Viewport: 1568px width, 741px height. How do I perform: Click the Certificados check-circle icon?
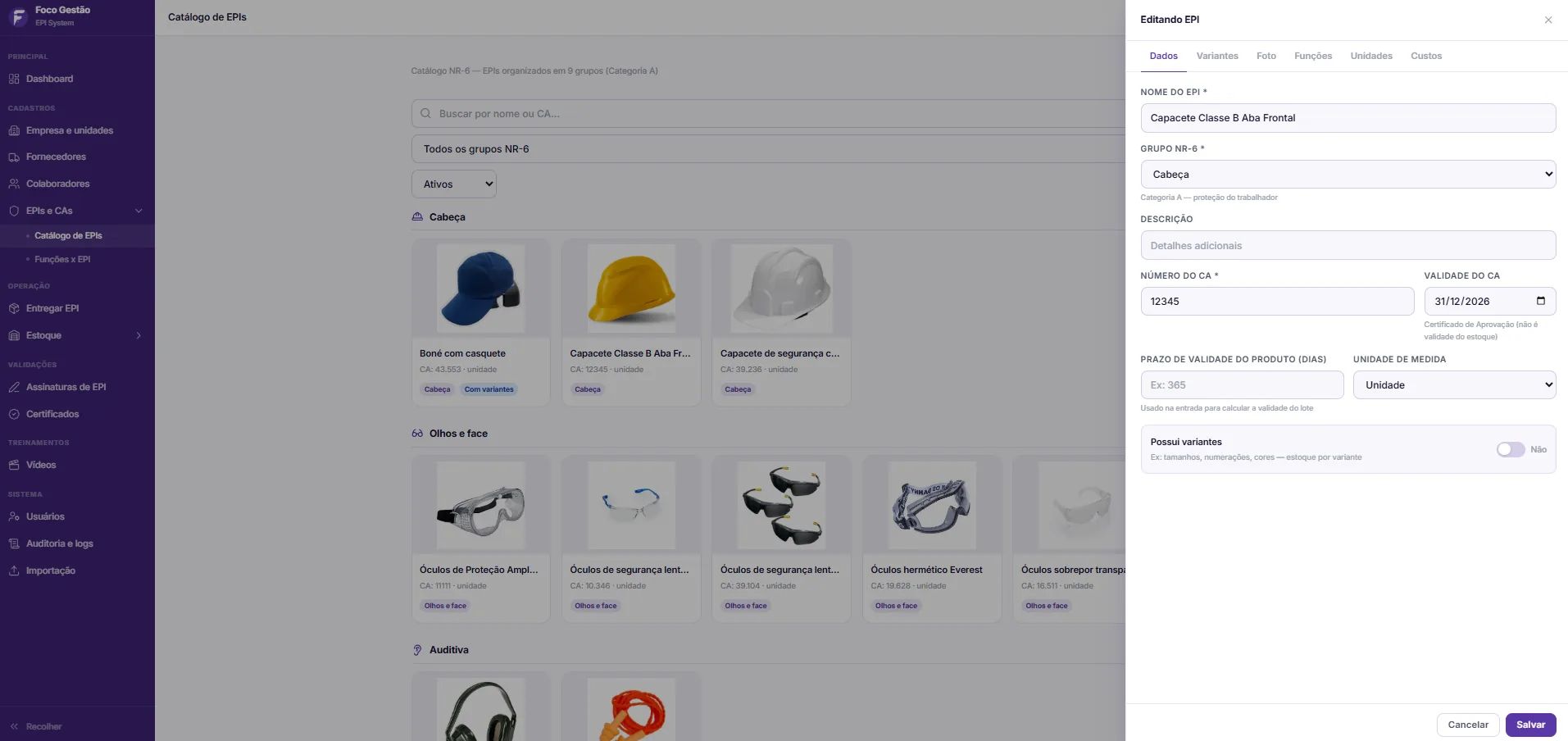tap(14, 414)
